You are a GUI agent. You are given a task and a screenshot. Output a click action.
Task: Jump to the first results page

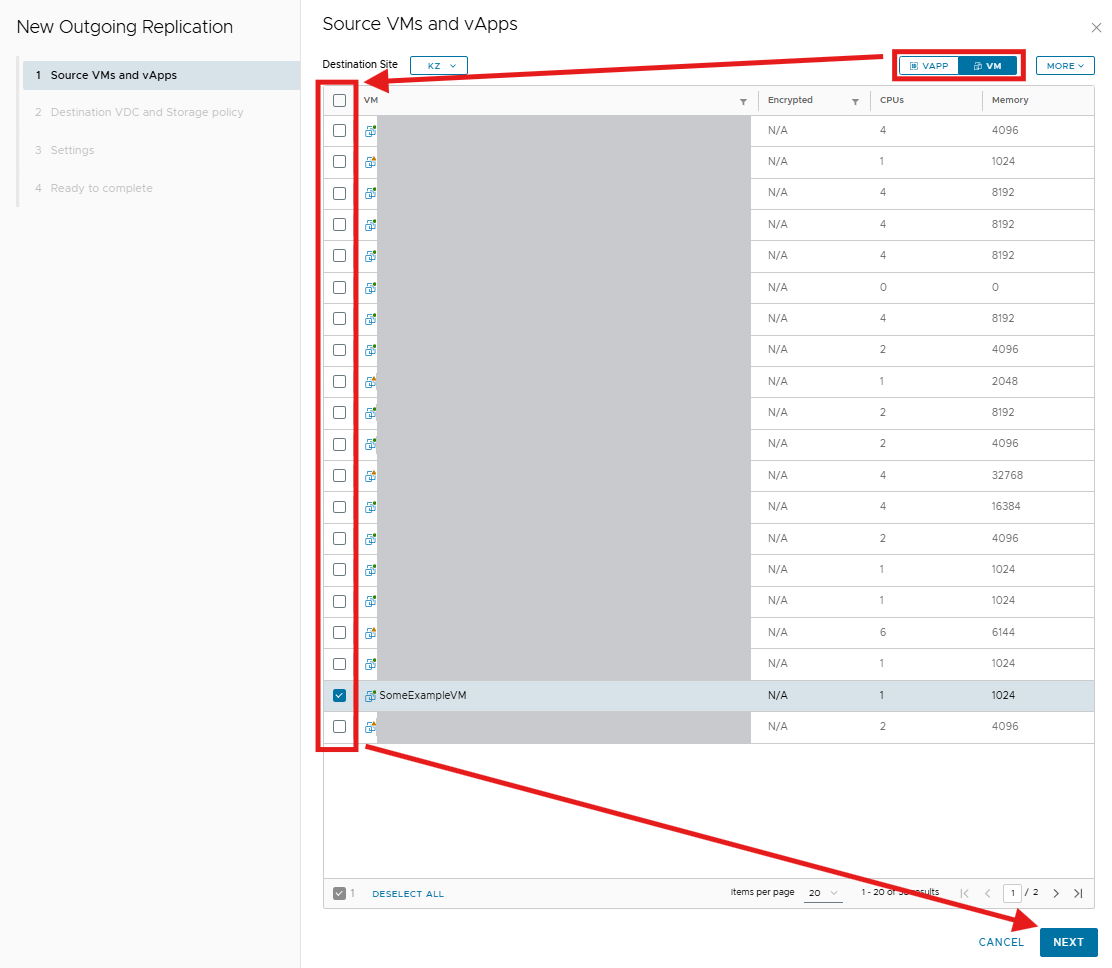point(964,894)
